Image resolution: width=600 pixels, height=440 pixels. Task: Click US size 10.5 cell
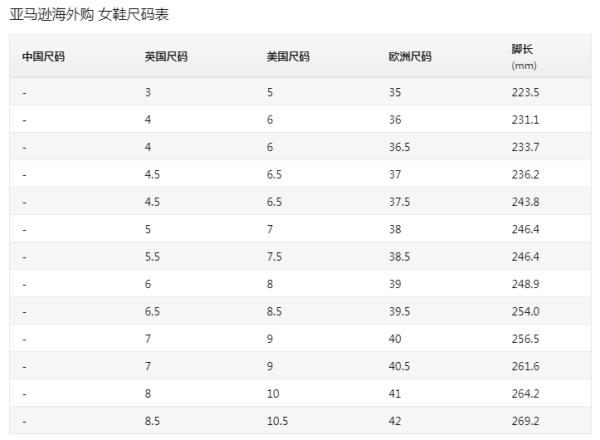tap(277, 421)
